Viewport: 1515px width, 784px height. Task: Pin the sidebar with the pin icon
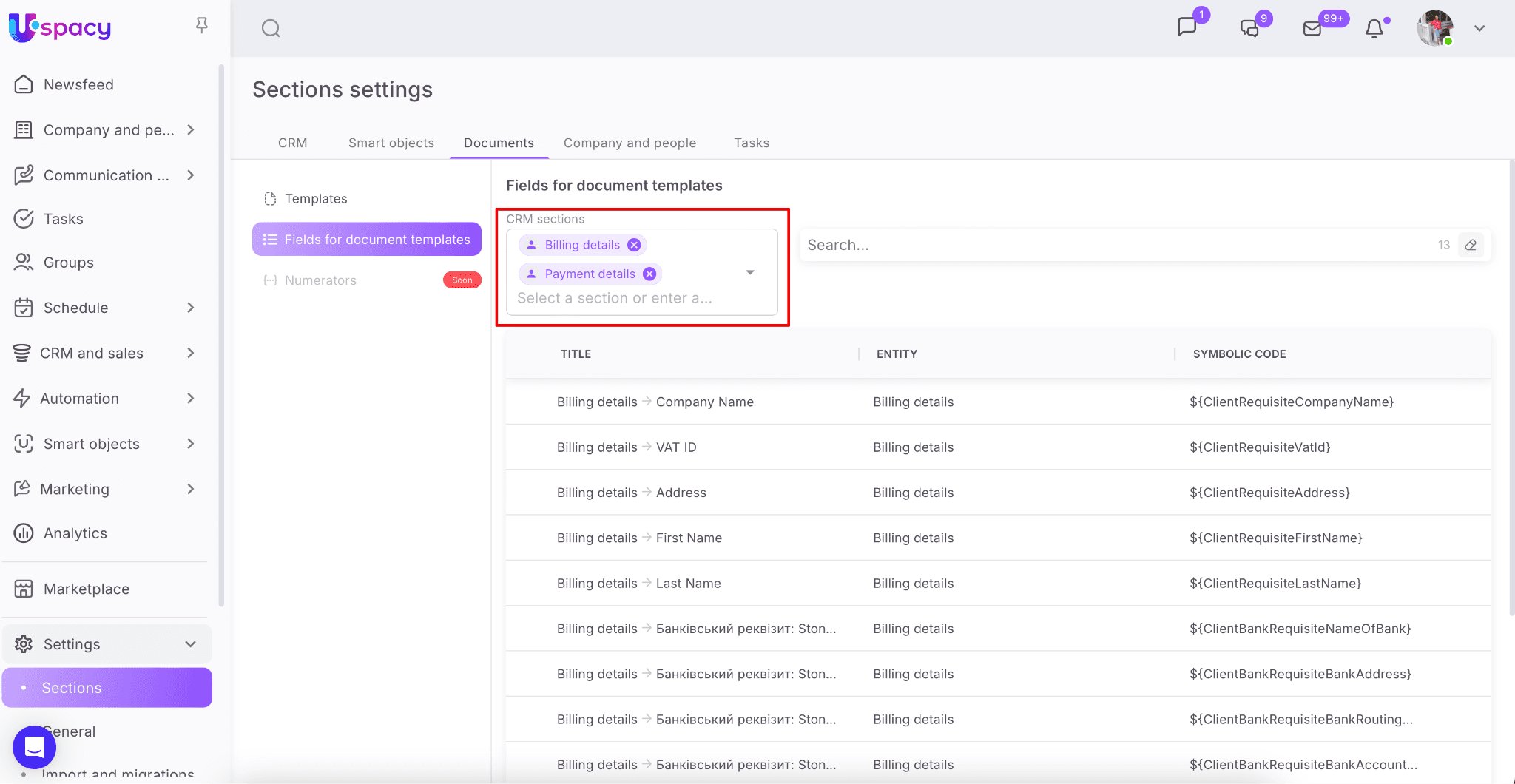click(201, 26)
